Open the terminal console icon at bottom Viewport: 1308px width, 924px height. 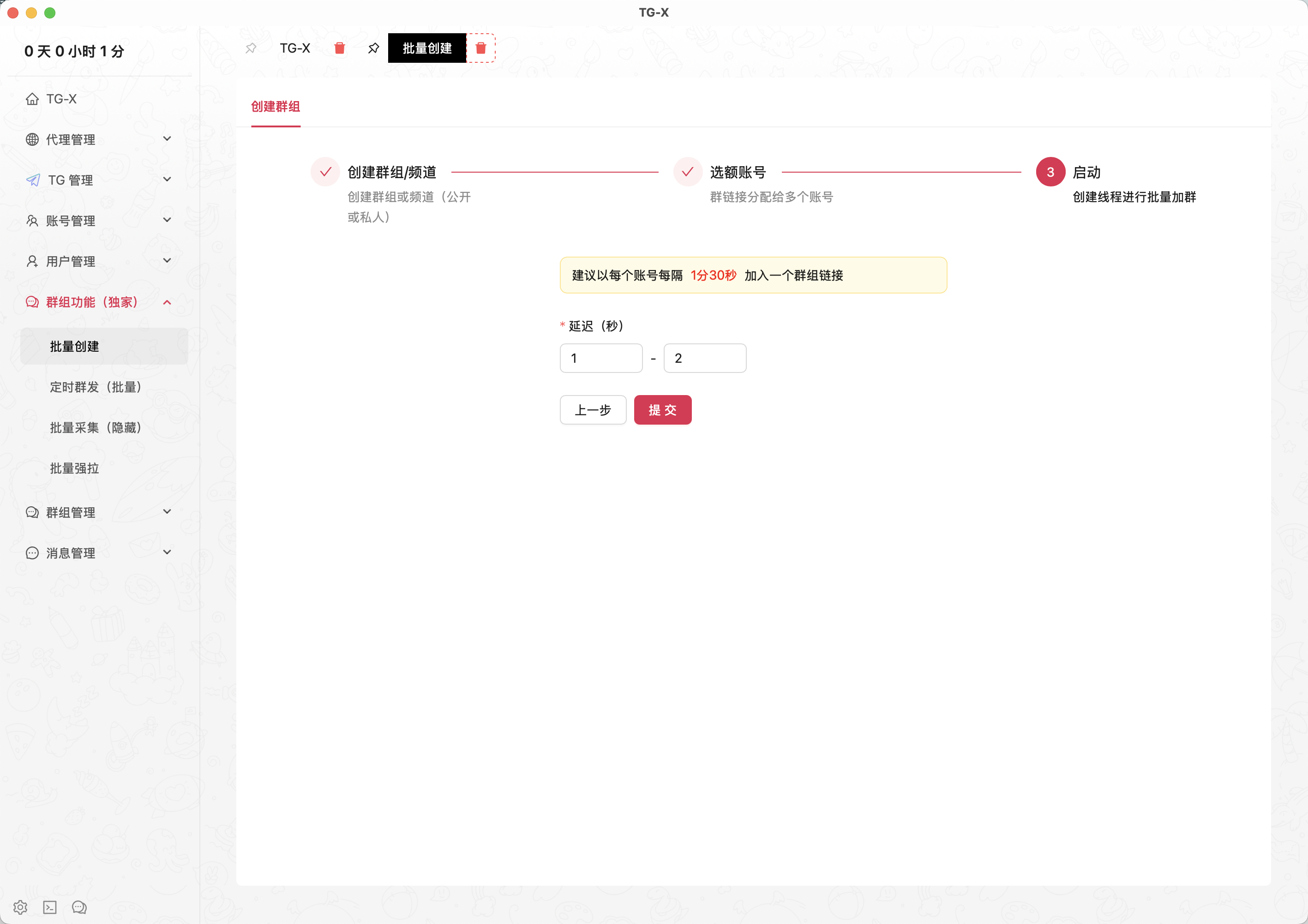click(50, 907)
